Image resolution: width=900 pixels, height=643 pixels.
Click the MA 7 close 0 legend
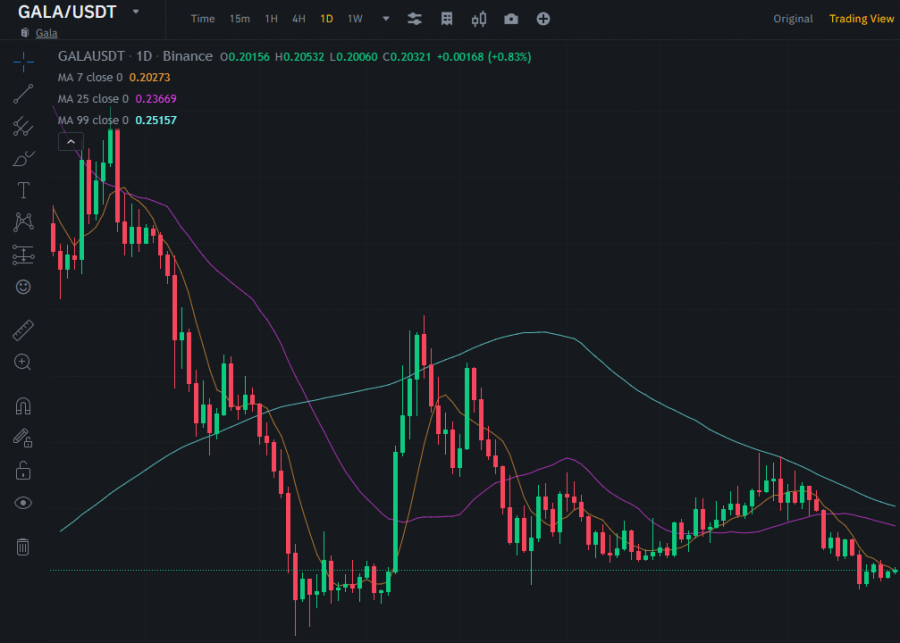click(90, 78)
